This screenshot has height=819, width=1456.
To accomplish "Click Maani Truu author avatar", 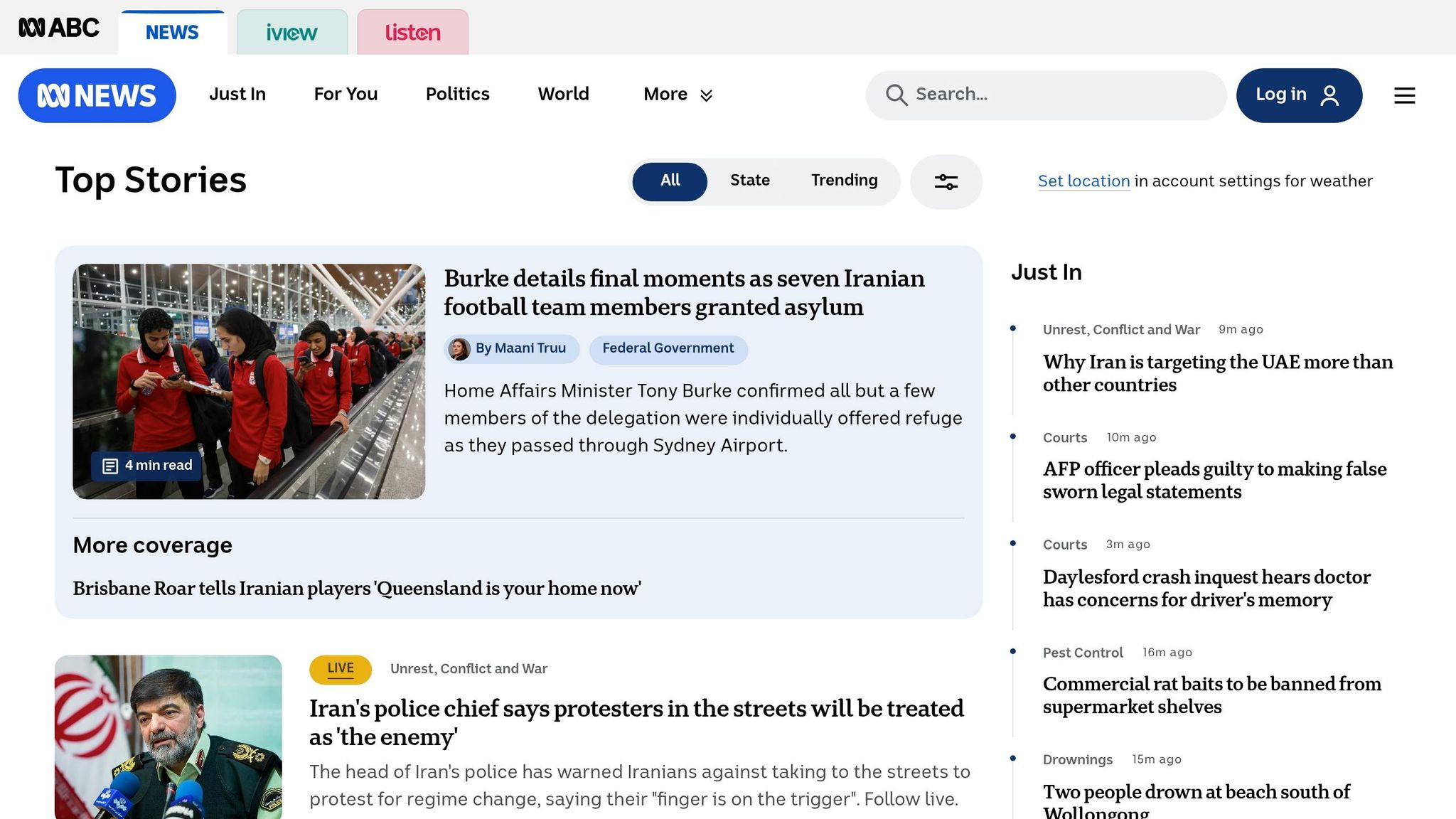I will click(459, 349).
